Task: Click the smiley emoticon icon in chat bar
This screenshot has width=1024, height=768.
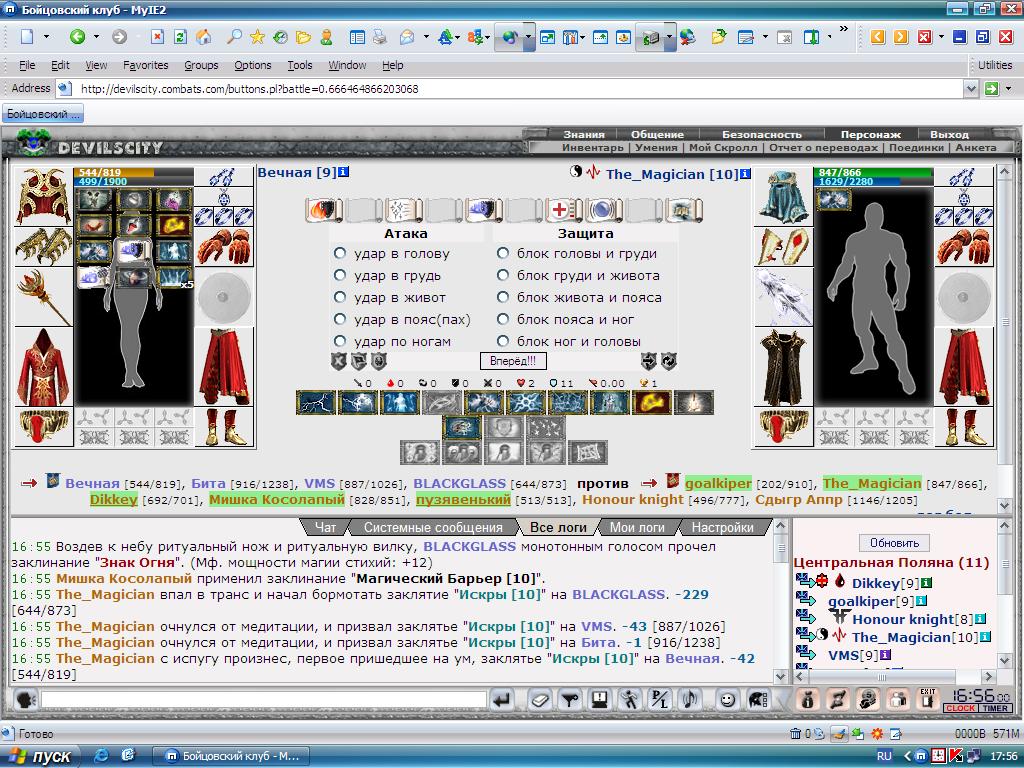Action: pos(726,700)
